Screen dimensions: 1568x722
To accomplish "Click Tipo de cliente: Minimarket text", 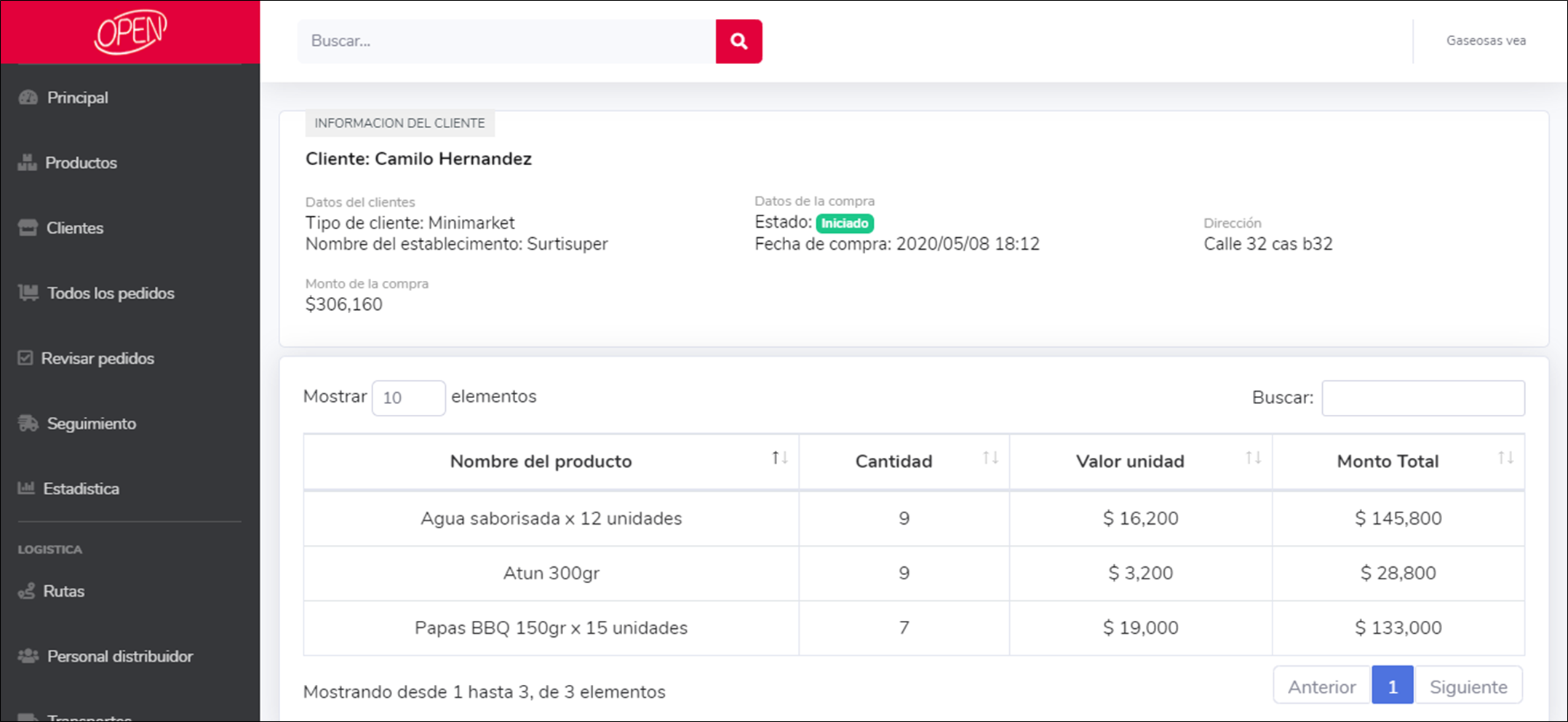I will pyautogui.click(x=410, y=223).
